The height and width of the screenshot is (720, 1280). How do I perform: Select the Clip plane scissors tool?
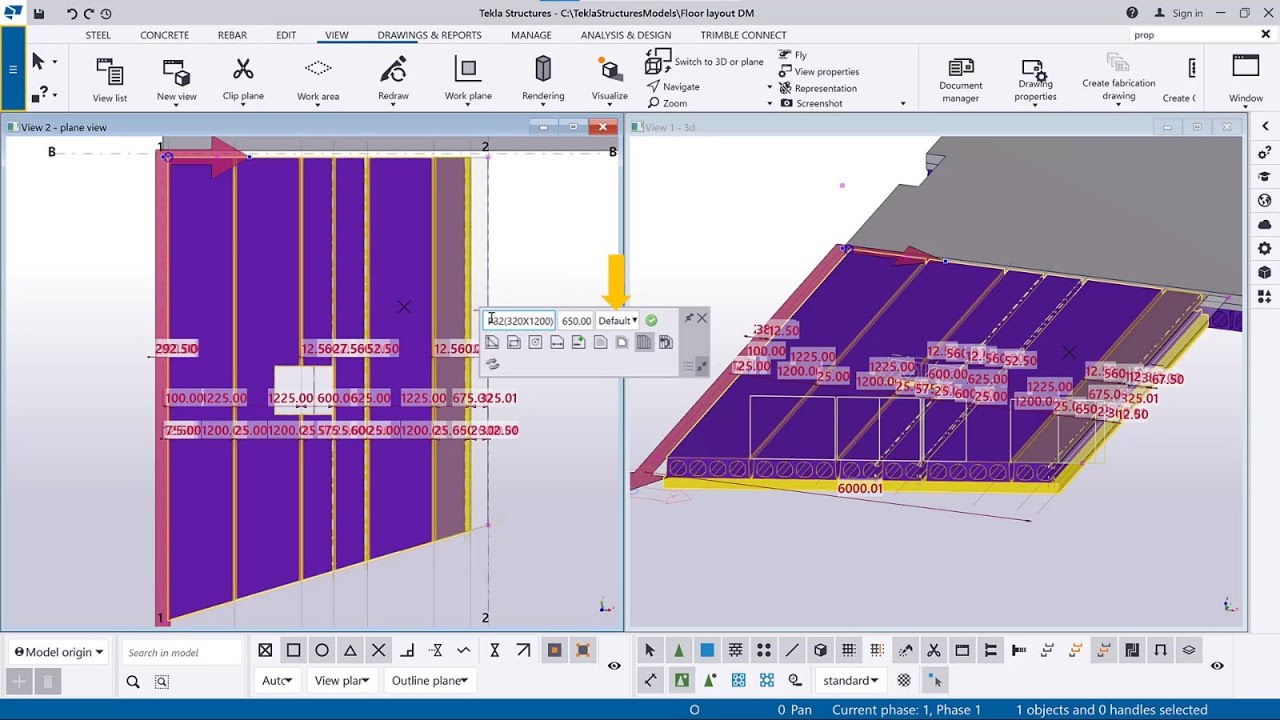click(243, 79)
